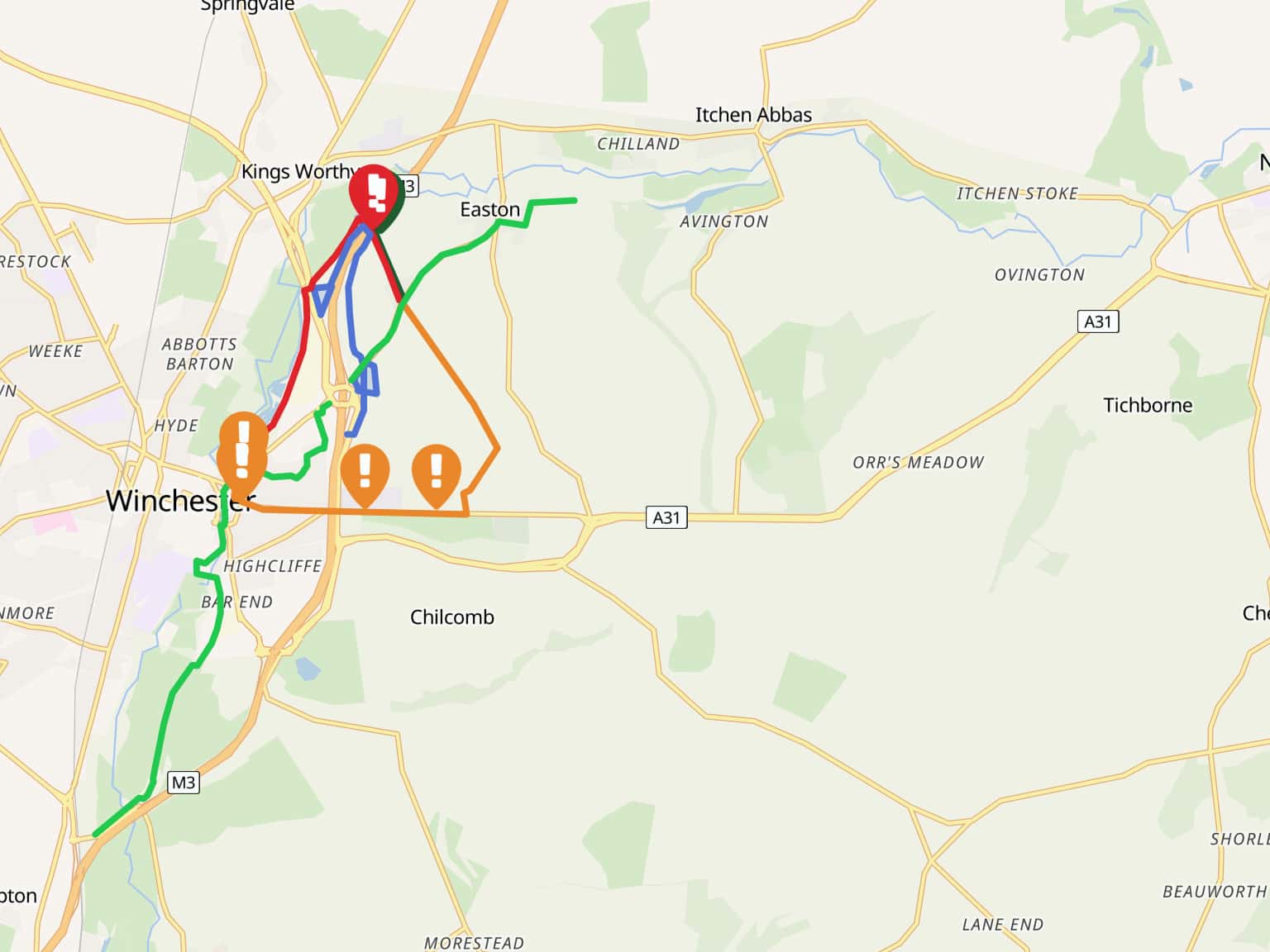This screenshot has width=1270, height=952.
Task: Click the M3 motorway shield south of Bar End
Action: [183, 783]
